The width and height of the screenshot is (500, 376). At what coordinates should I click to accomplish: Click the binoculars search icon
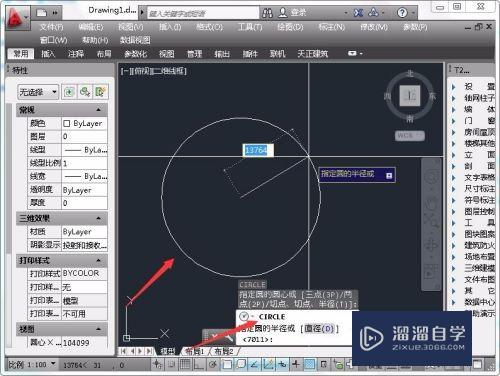click(267, 13)
